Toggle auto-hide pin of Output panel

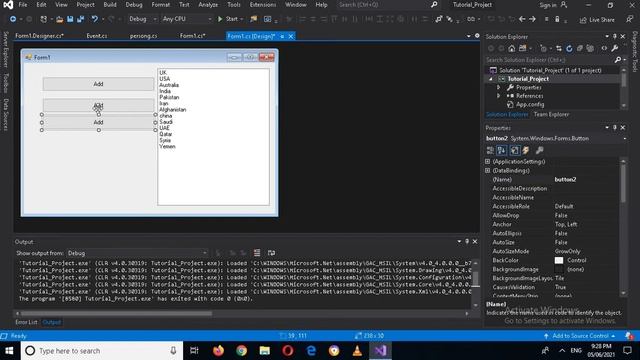(x=467, y=242)
